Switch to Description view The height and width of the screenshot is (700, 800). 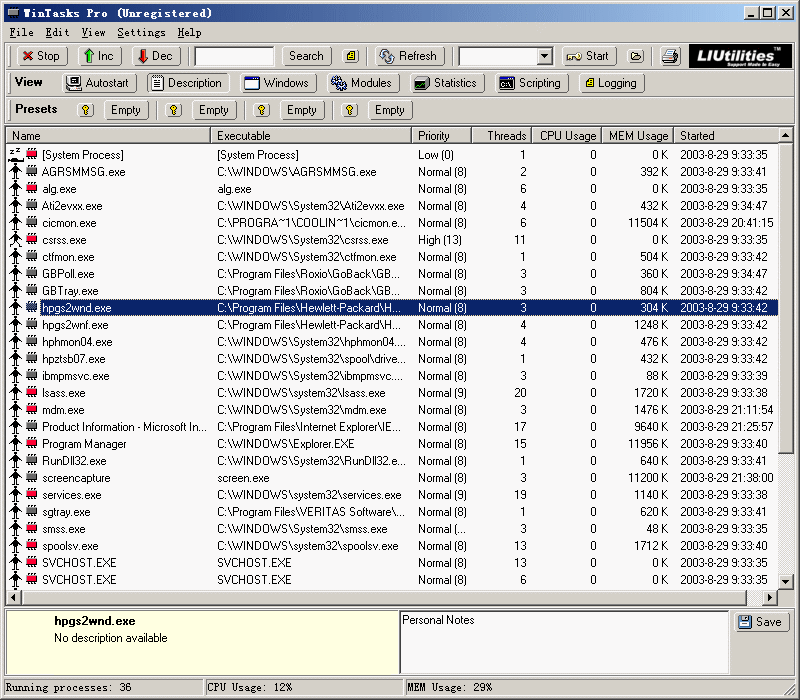(x=188, y=83)
